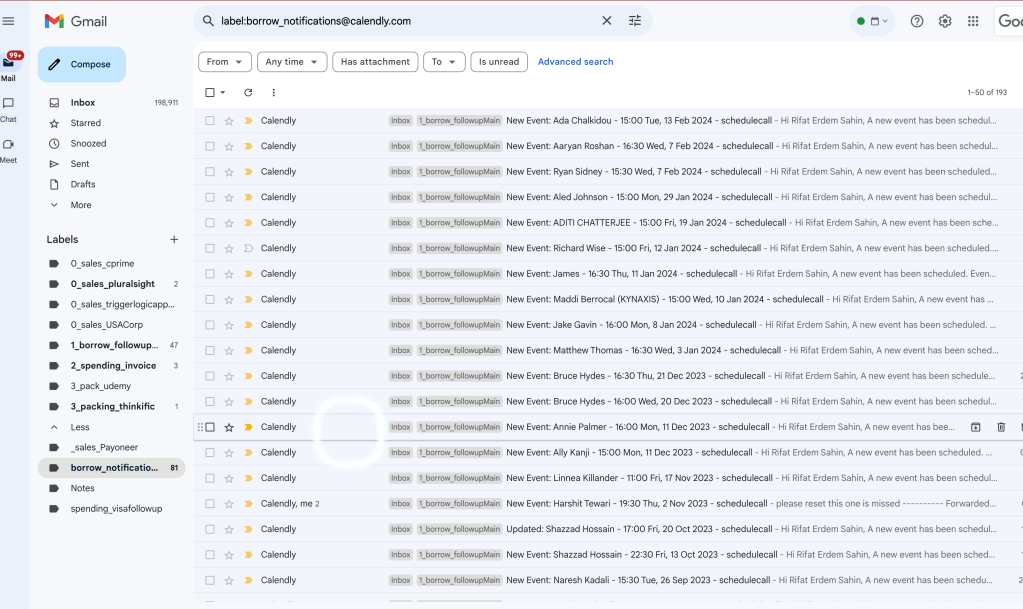Toggle importance marker on Naresh Kadali email
This screenshot has height=609, width=1023.
click(248, 580)
